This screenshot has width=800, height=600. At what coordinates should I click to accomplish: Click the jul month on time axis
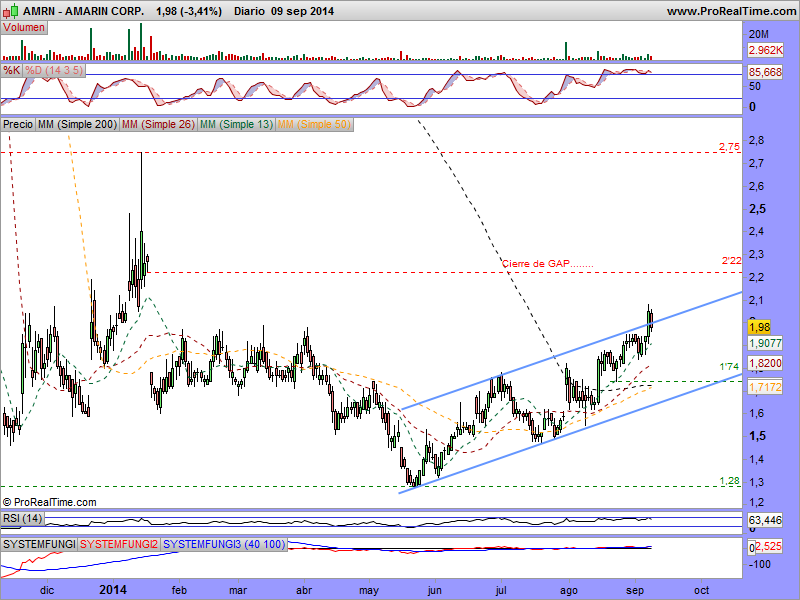click(501, 591)
